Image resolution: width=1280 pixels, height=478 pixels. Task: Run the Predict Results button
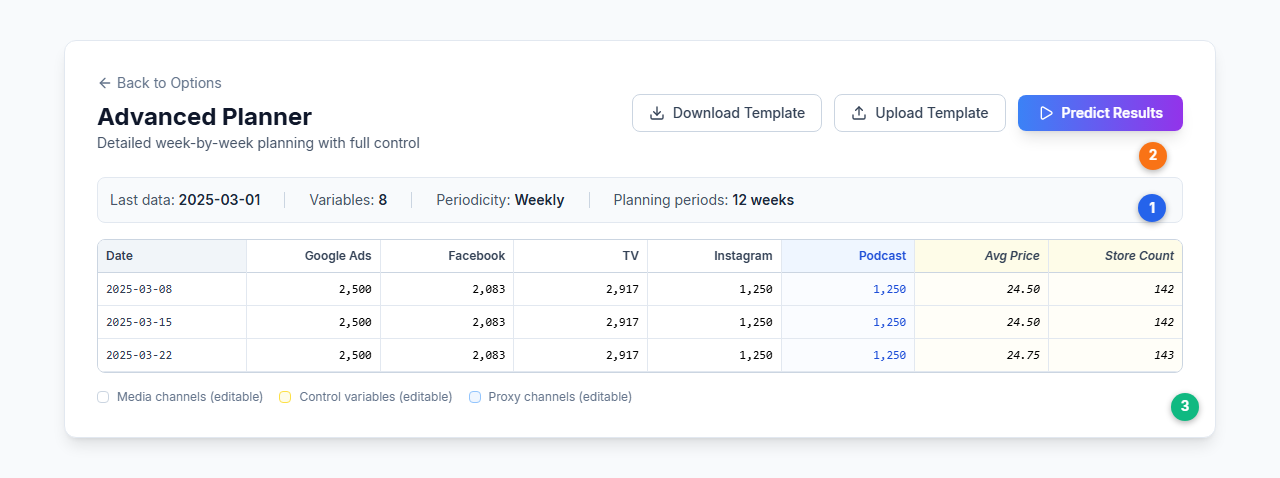[1100, 113]
